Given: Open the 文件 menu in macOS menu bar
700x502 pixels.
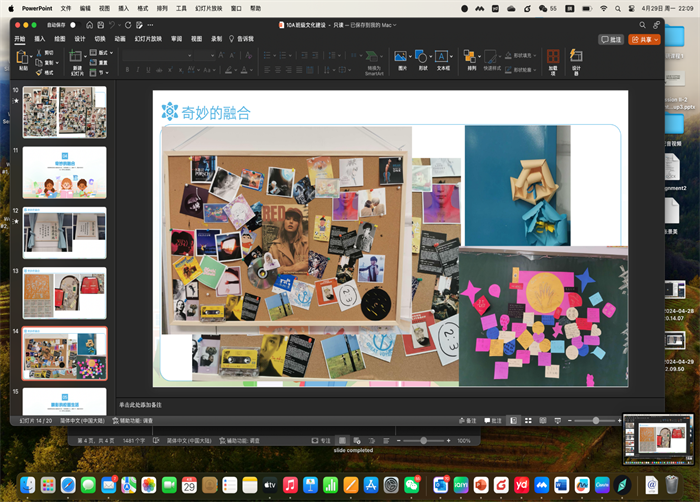Looking at the screenshot, I should (x=66, y=8).
